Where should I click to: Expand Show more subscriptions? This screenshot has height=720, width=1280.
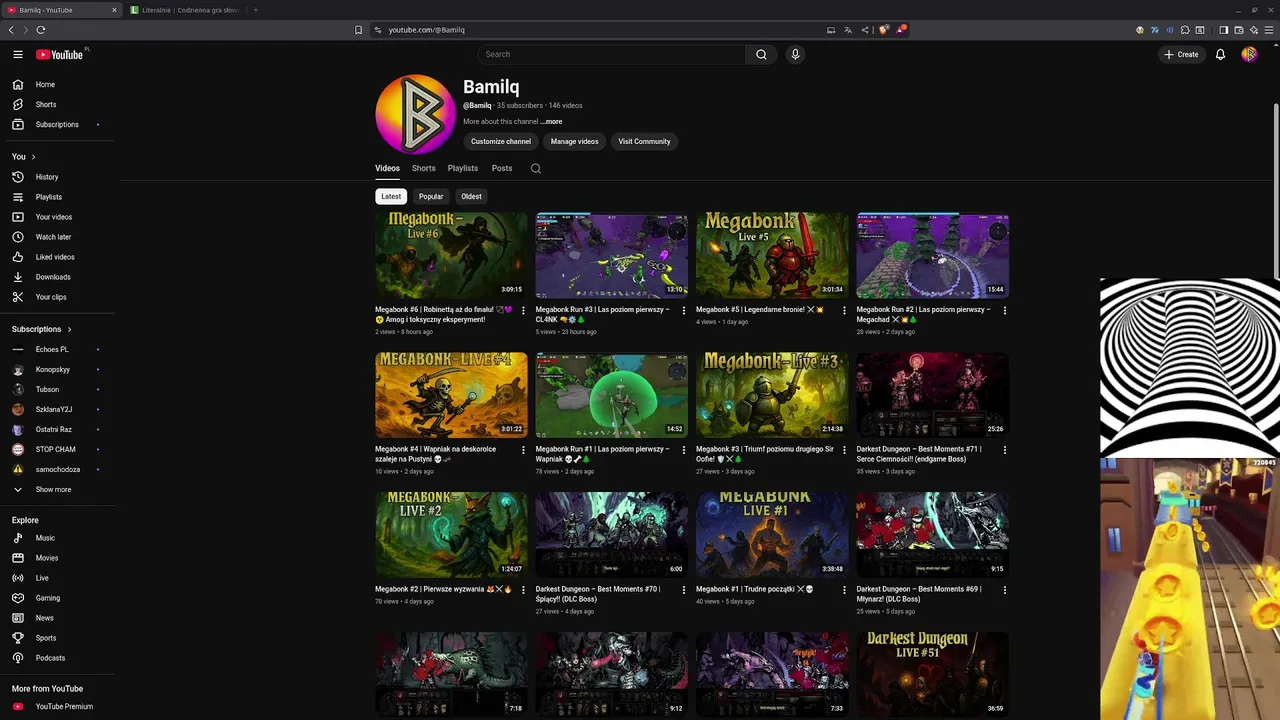59,490
